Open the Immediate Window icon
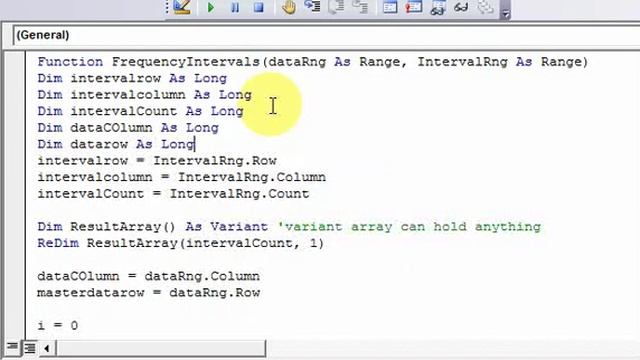This screenshot has width=640, height=360. [x=413, y=7]
